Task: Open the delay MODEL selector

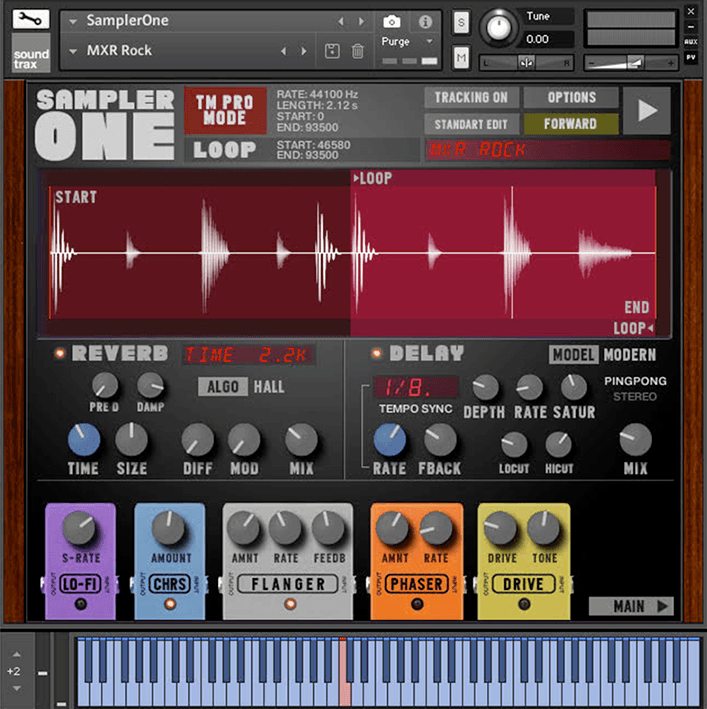Action: tap(574, 355)
